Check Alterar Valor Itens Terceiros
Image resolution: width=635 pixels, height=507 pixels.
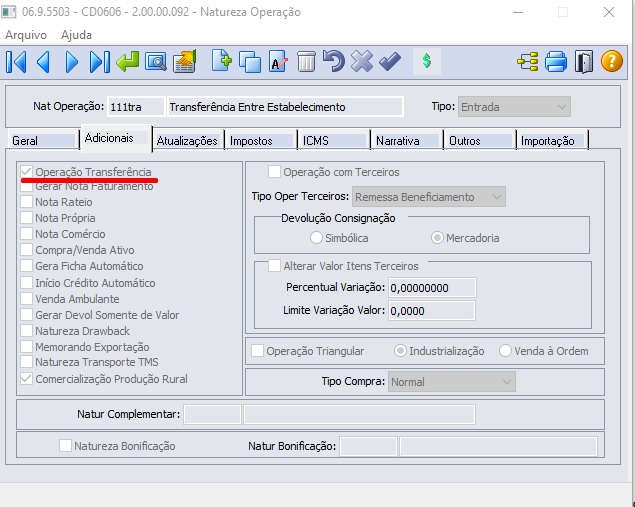pyautogui.click(x=274, y=266)
